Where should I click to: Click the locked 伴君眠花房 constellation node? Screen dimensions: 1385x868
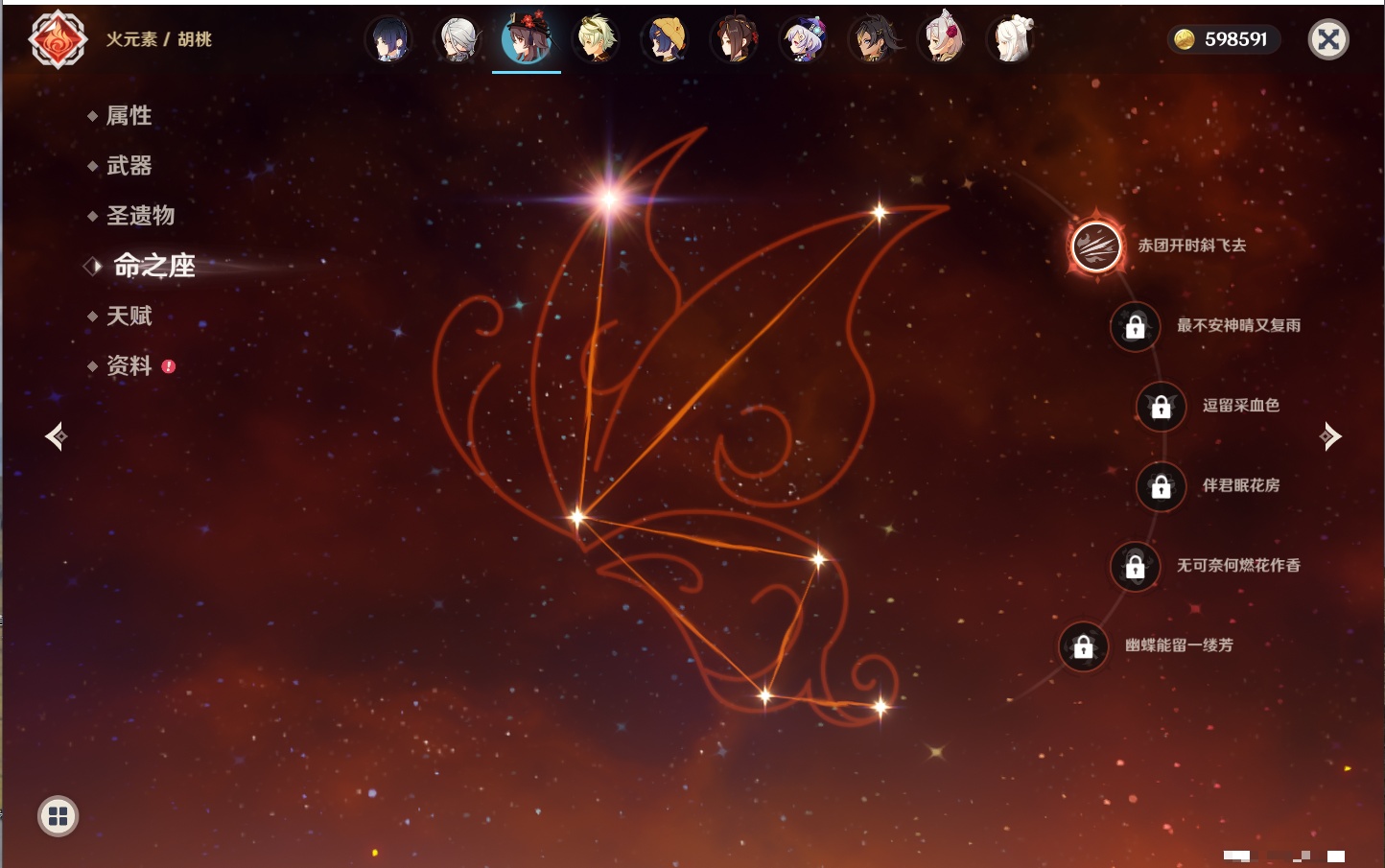tap(1161, 486)
